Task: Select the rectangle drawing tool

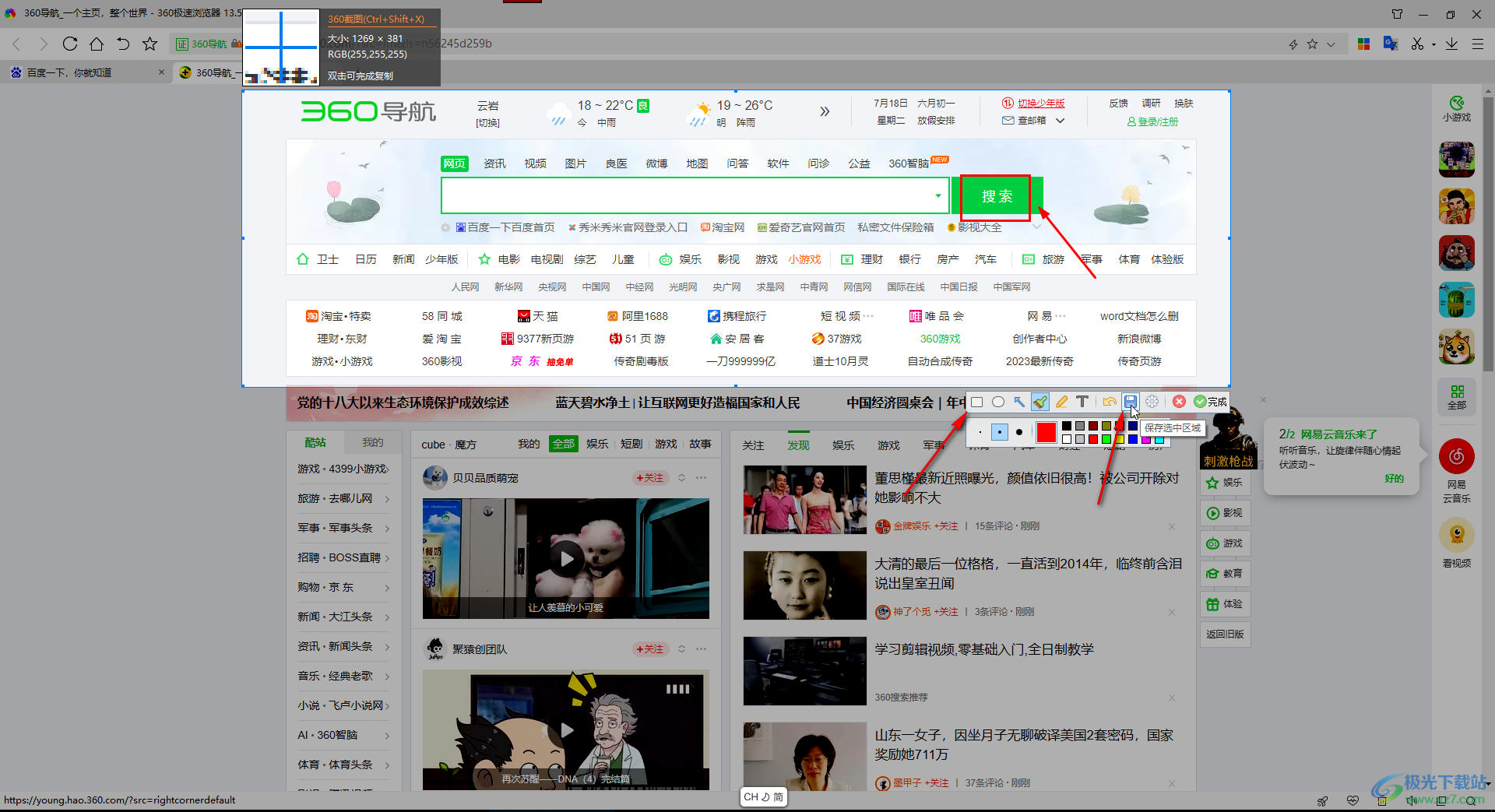Action: (x=976, y=402)
